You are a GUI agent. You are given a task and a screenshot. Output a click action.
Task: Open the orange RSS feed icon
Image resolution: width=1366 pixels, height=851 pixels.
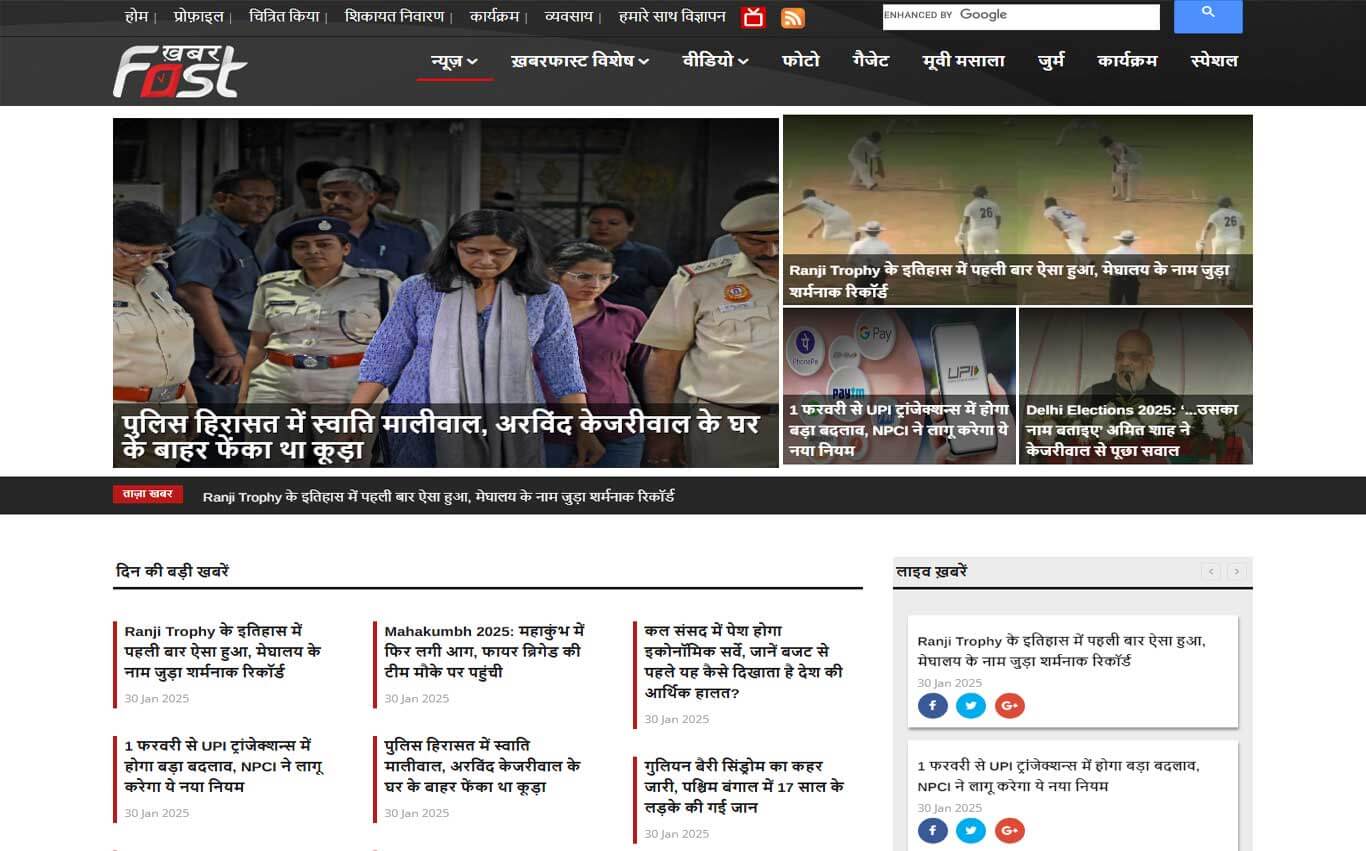coord(792,18)
